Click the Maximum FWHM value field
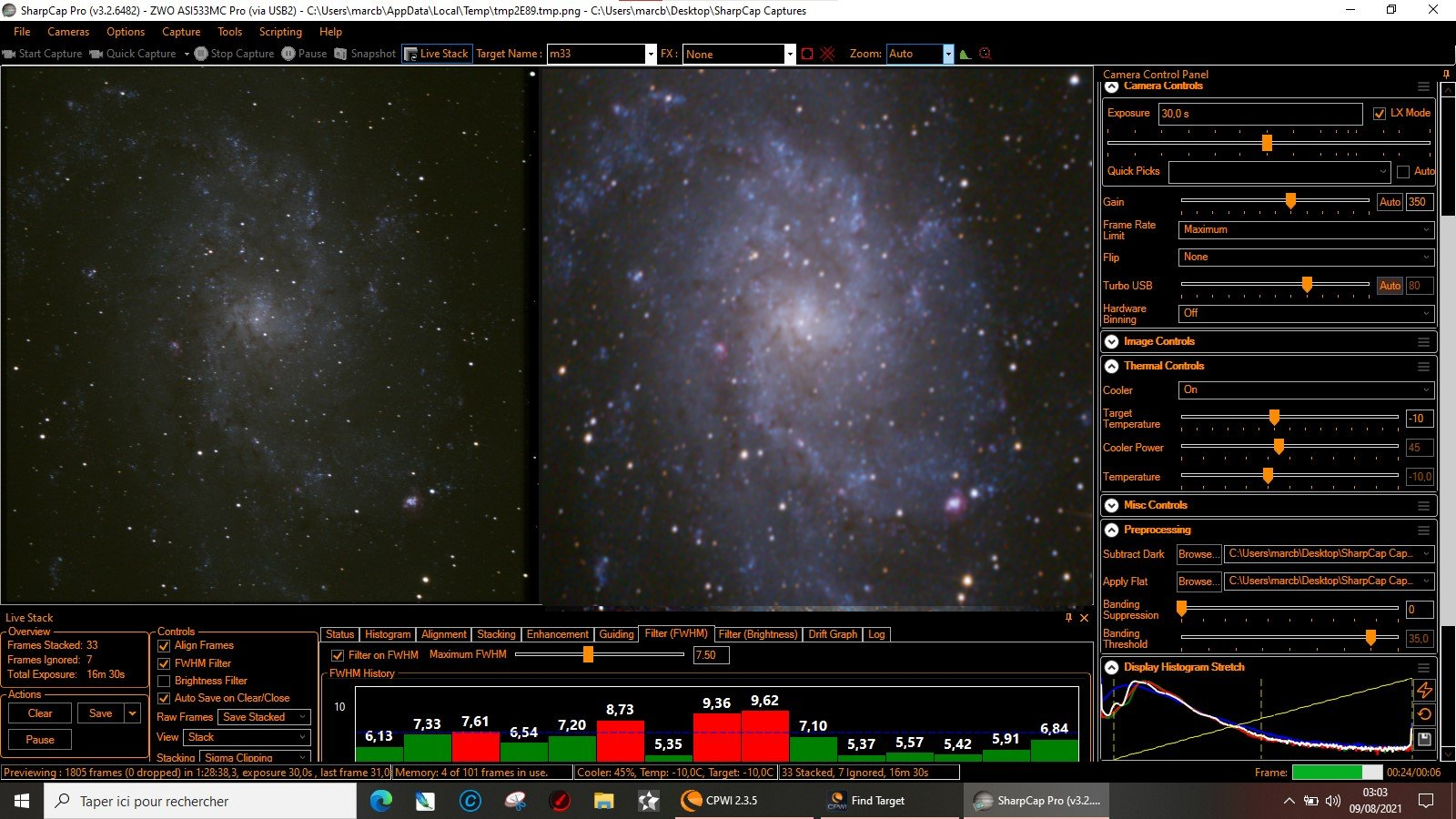 coord(711,655)
